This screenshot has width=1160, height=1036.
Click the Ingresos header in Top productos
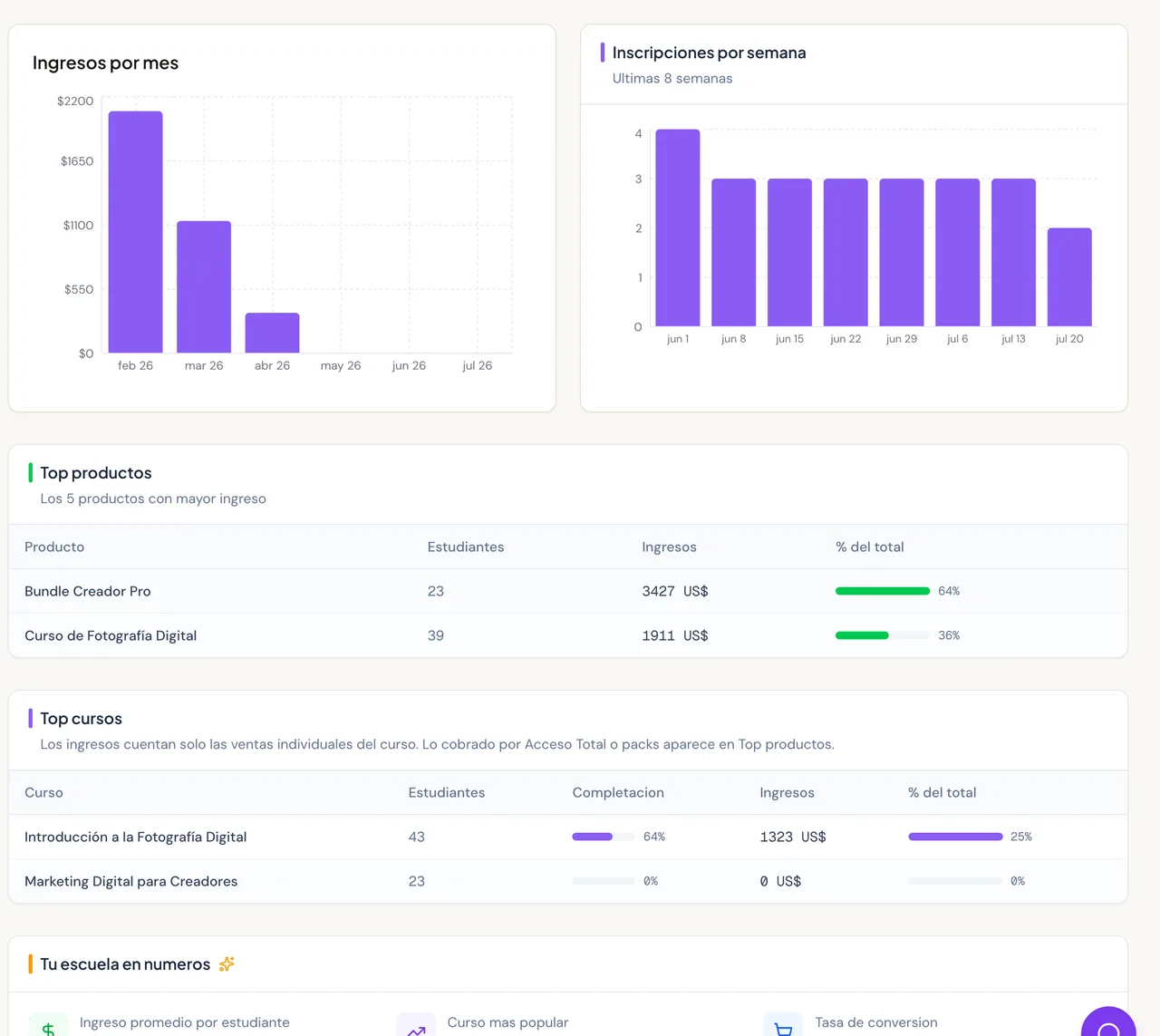[x=669, y=547]
